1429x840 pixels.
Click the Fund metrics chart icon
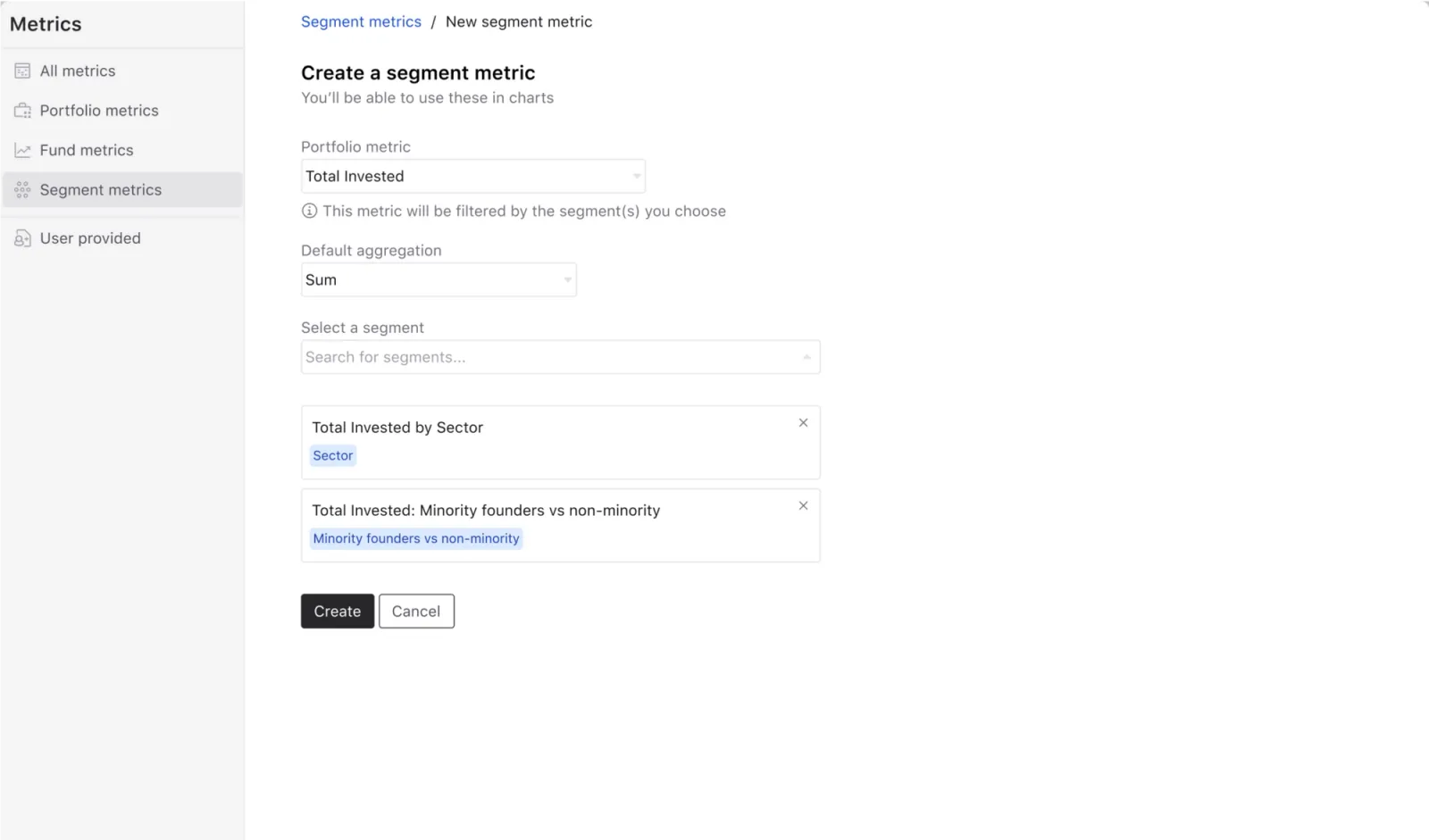[x=22, y=150]
